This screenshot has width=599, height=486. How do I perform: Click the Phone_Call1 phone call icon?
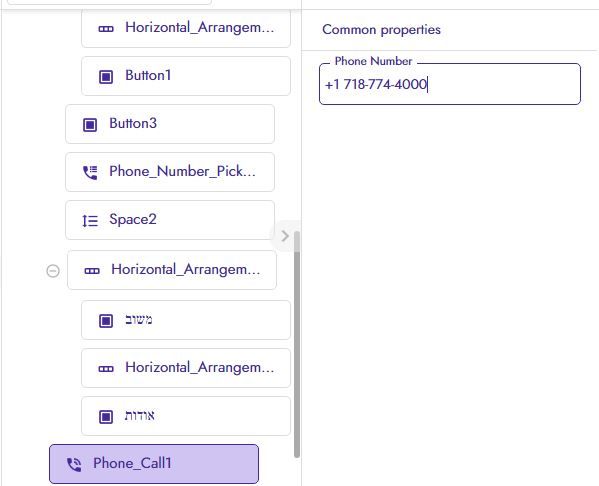tap(74, 464)
